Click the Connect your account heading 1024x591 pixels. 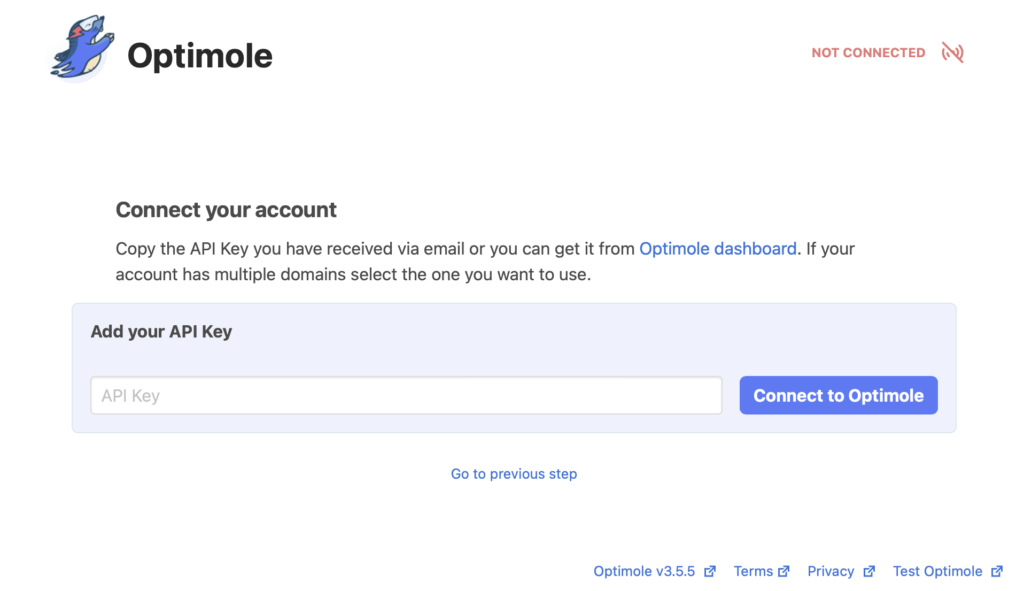point(225,210)
